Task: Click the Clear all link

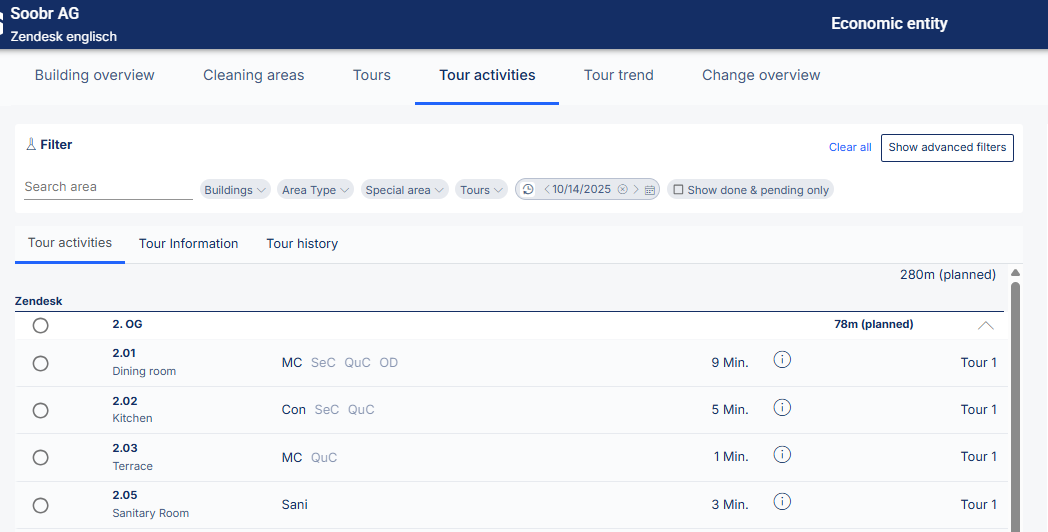Action: (x=850, y=147)
